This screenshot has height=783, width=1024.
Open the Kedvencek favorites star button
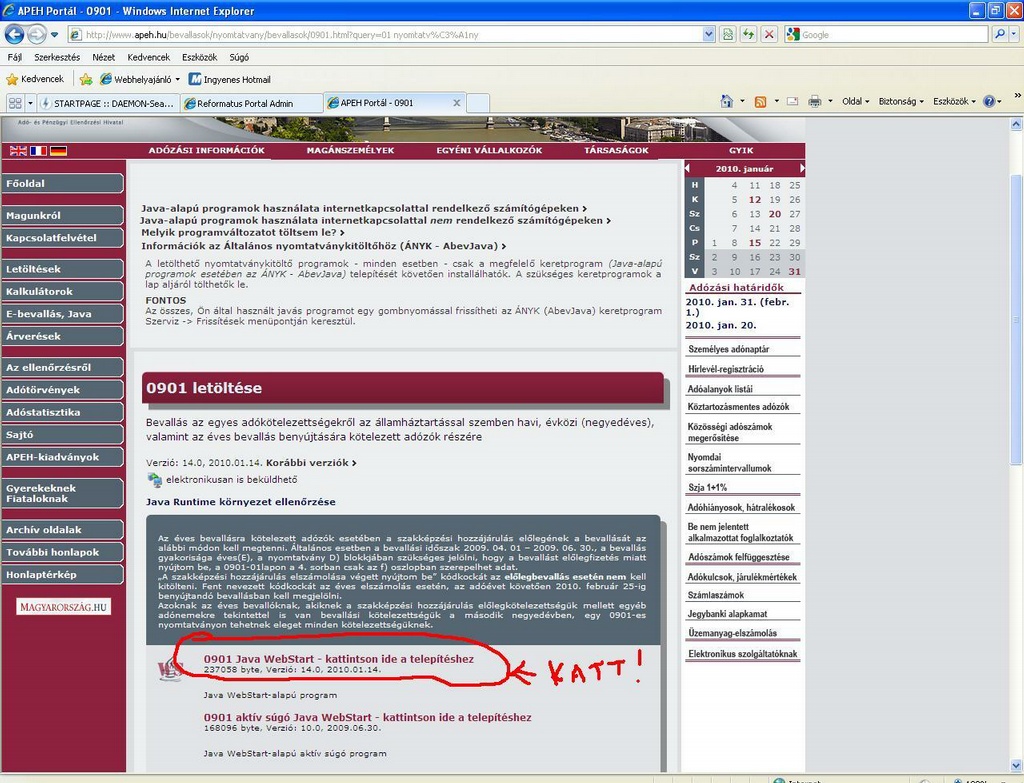click(x=35, y=79)
